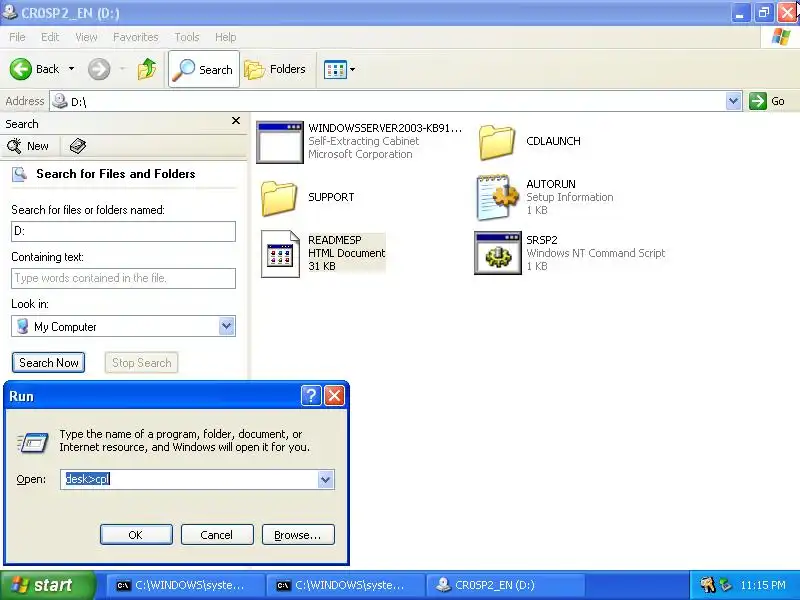Click the SUPPORT folder name
This screenshot has width=800, height=600.
click(331, 197)
